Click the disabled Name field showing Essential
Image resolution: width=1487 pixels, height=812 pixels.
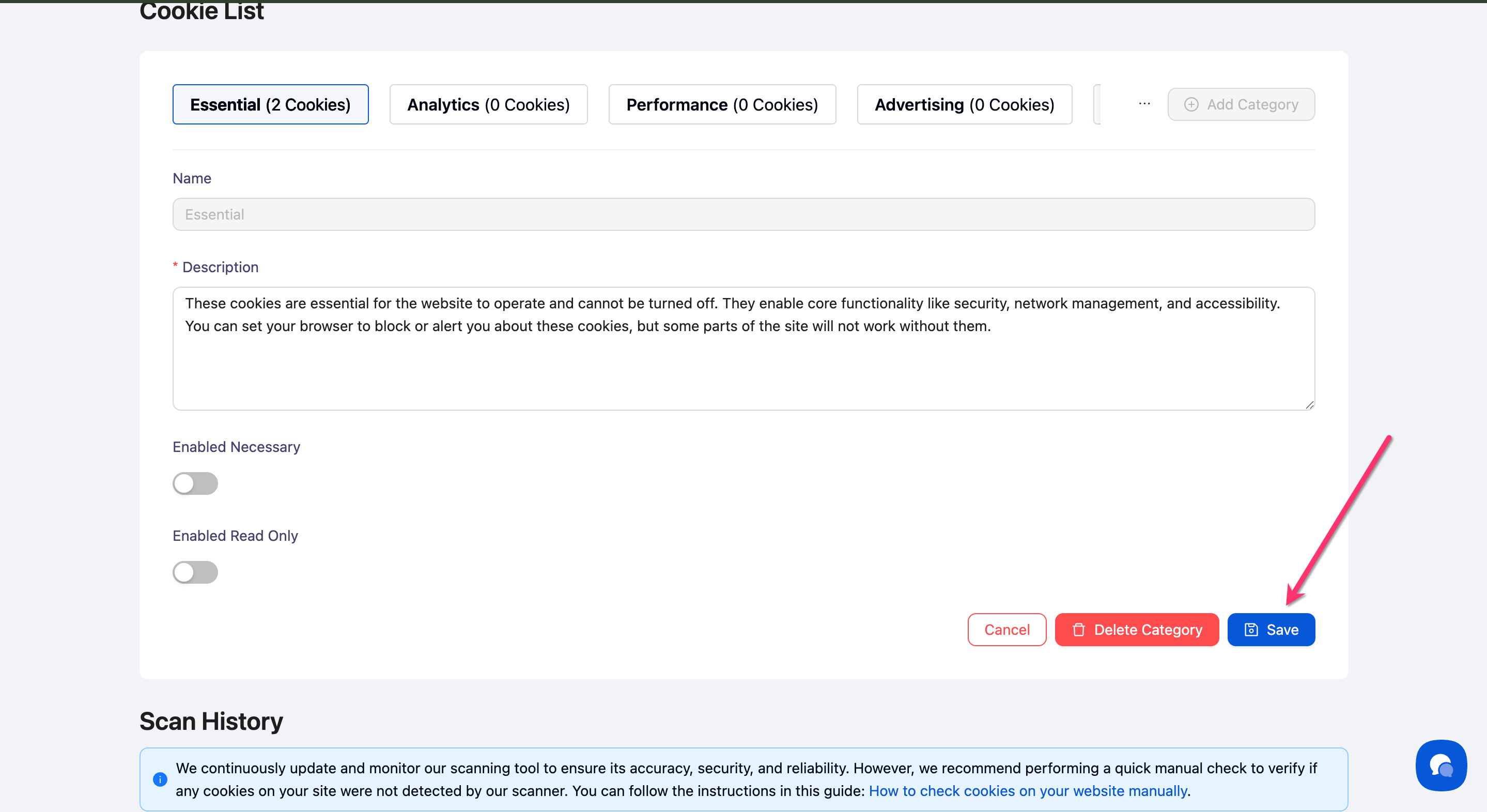click(x=743, y=215)
